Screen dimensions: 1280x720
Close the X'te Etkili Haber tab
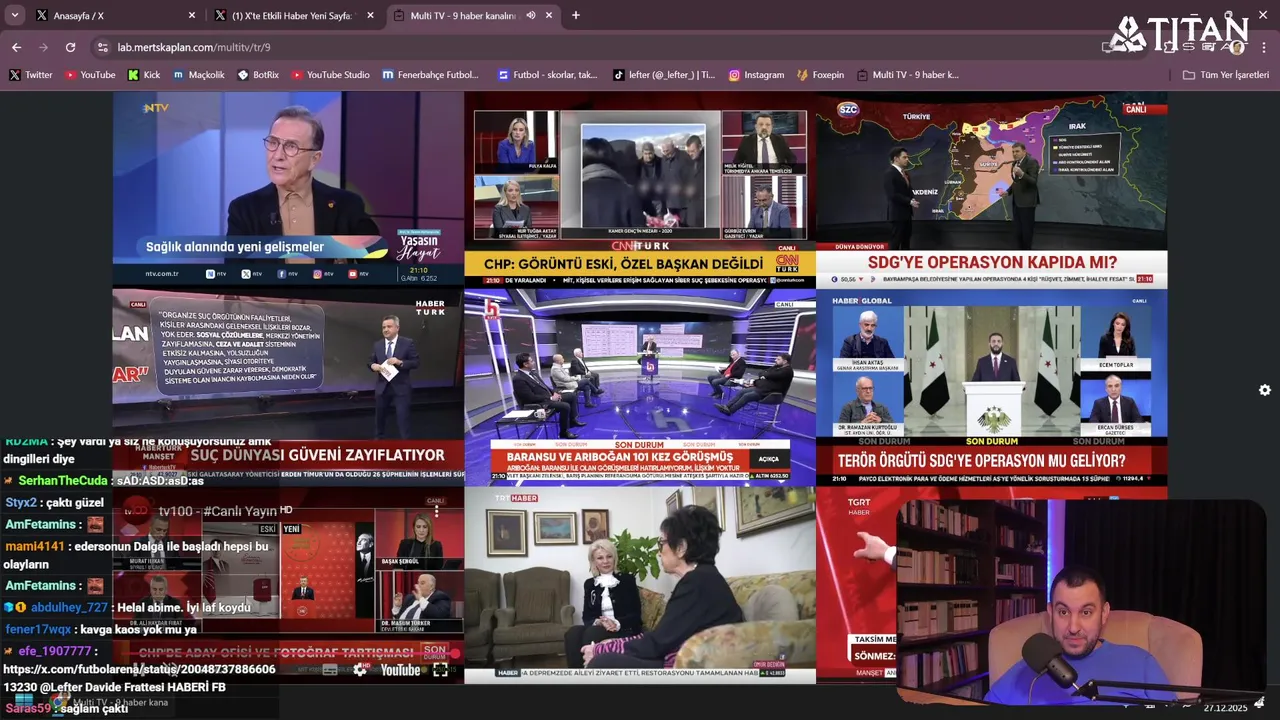tap(370, 15)
